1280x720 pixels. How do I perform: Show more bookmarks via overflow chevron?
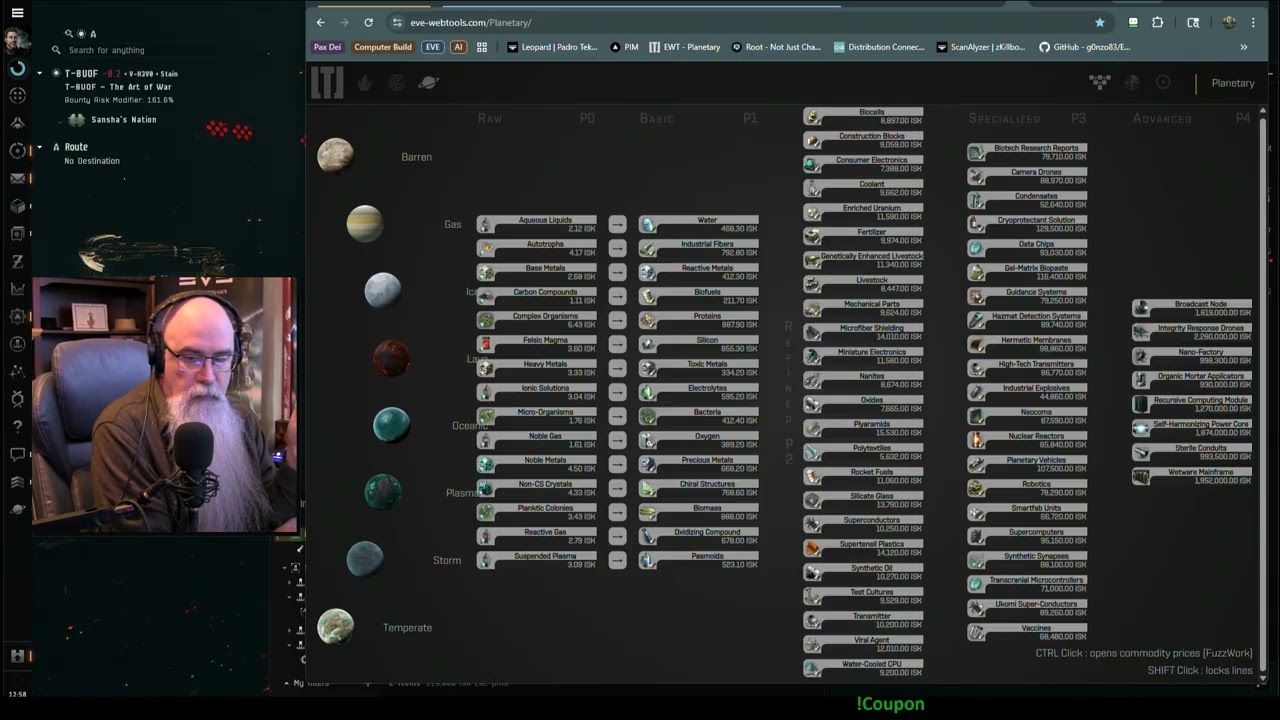(x=1244, y=47)
